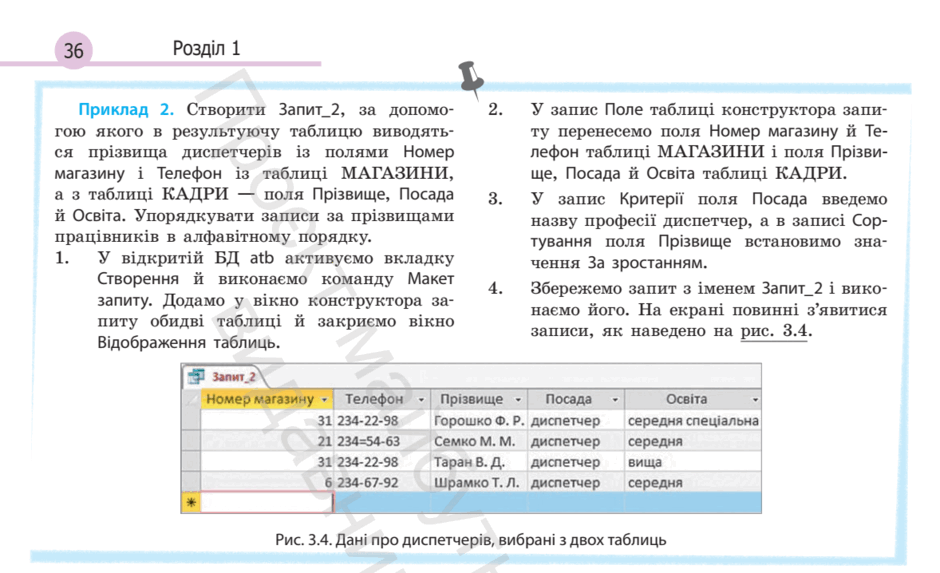
Task: Click the query icon on Запит_2 tab
Action: 196,376
